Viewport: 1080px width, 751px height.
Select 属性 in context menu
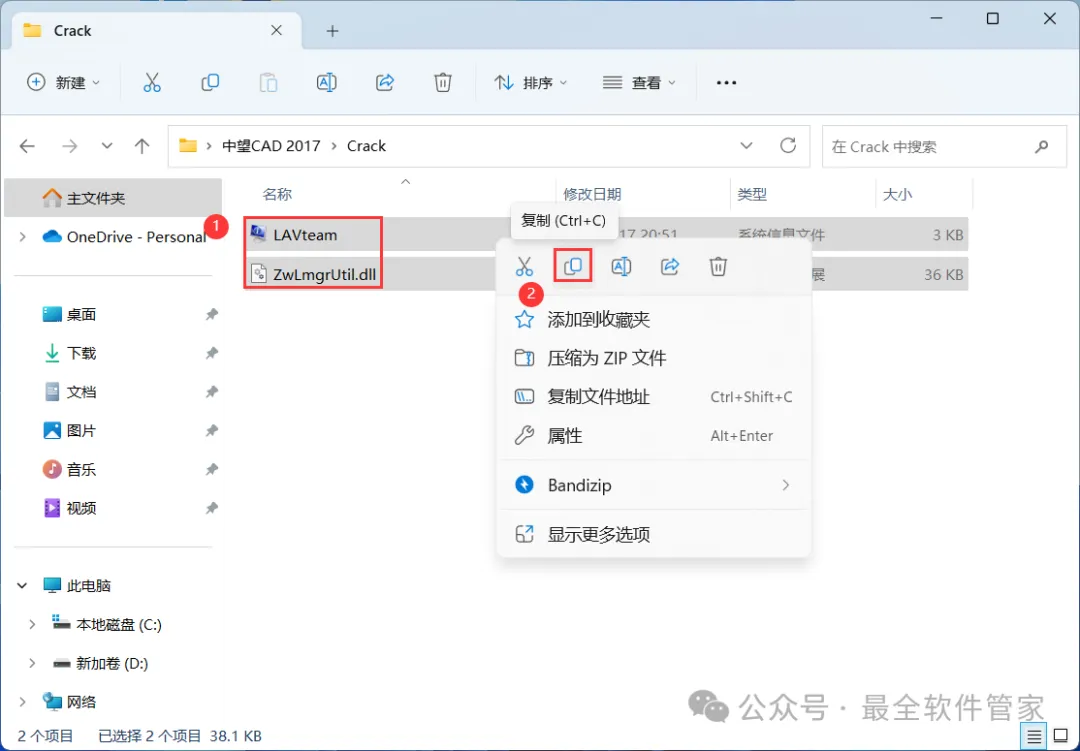(654, 435)
